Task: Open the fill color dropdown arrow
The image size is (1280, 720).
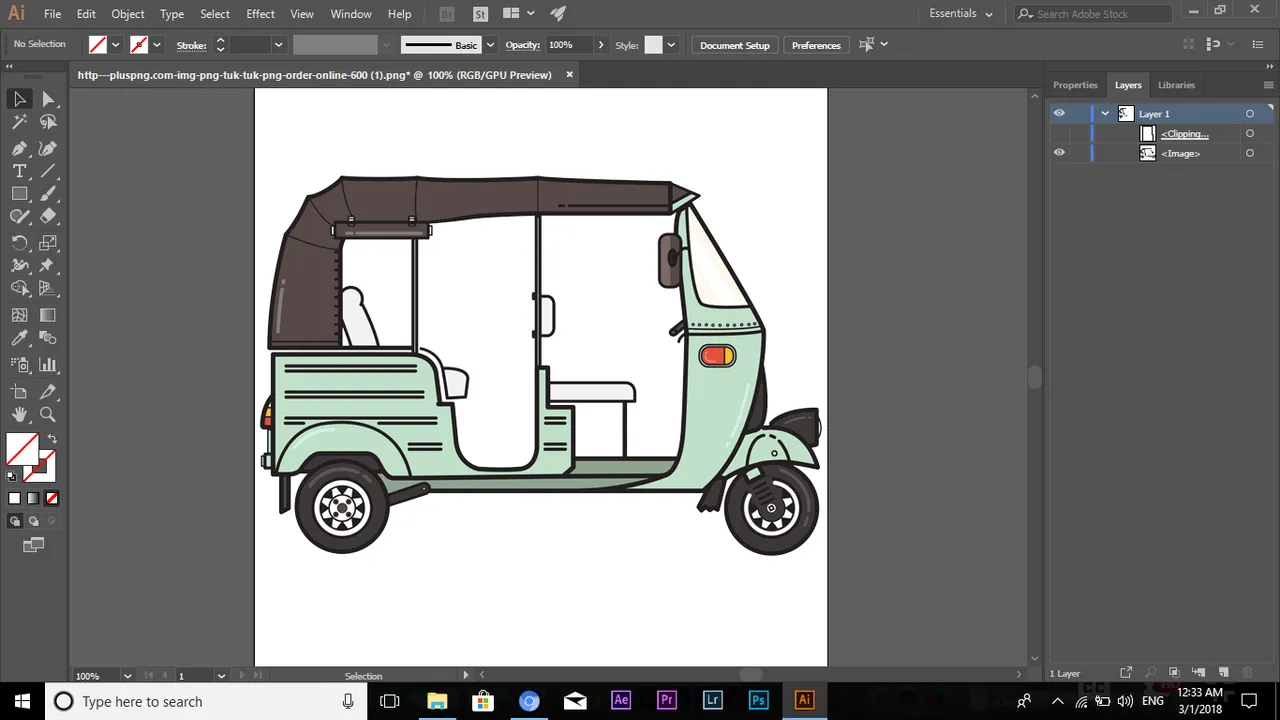Action: click(x=116, y=45)
